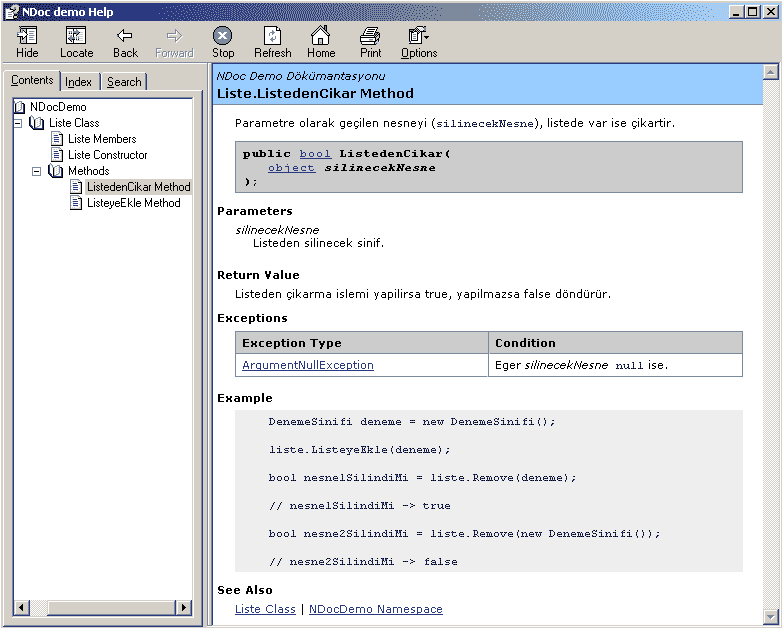The height and width of the screenshot is (628, 782).
Task: Click the Condition column header
Action: click(x=615, y=343)
